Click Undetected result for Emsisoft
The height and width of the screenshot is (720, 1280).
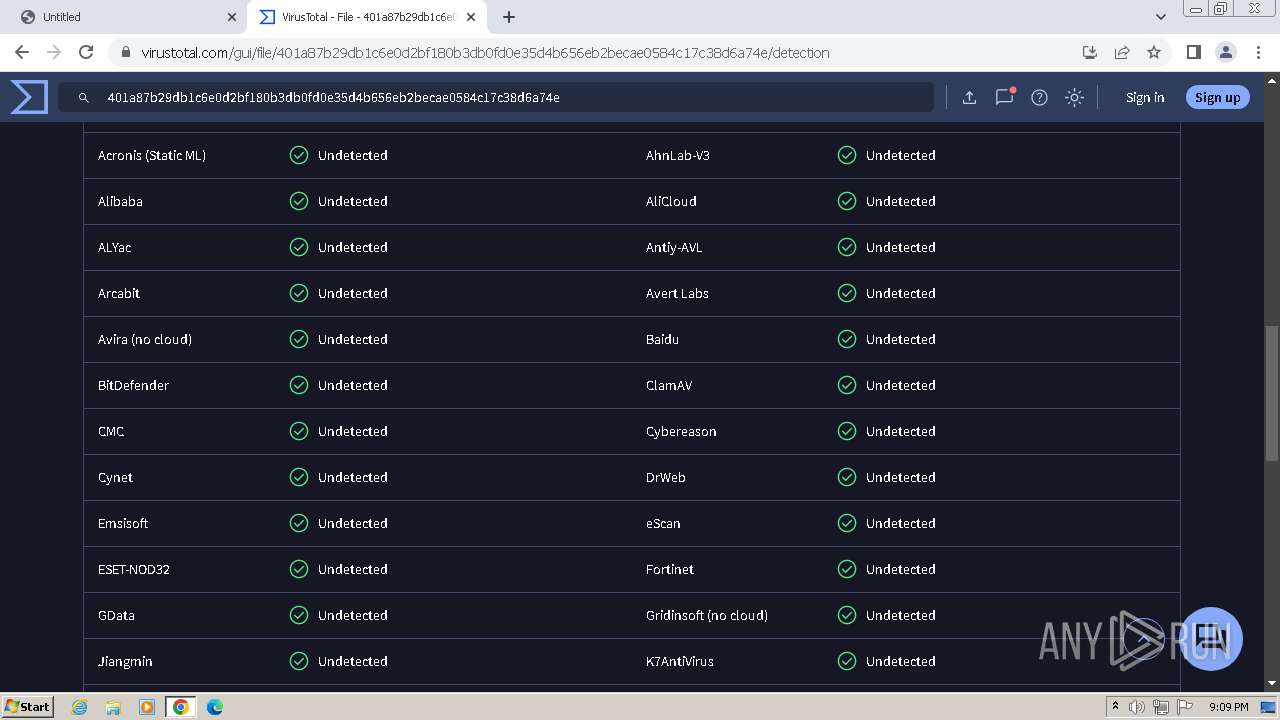(x=353, y=523)
